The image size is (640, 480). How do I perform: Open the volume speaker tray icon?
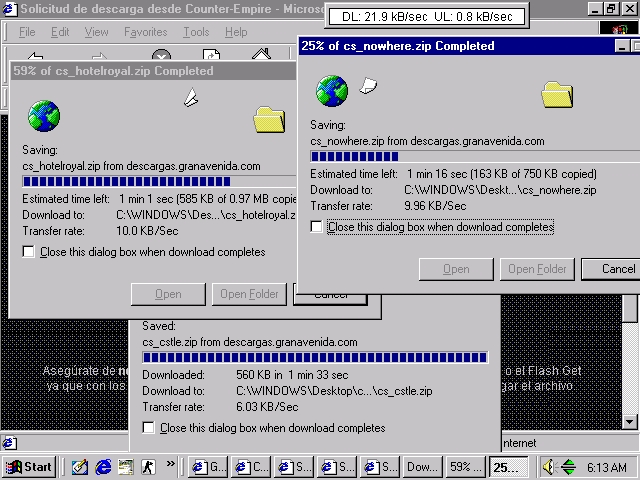click(549, 466)
